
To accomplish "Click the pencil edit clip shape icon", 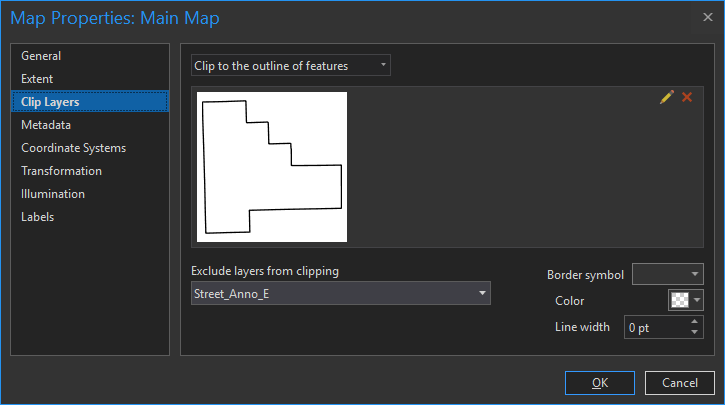I will click(667, 97).
